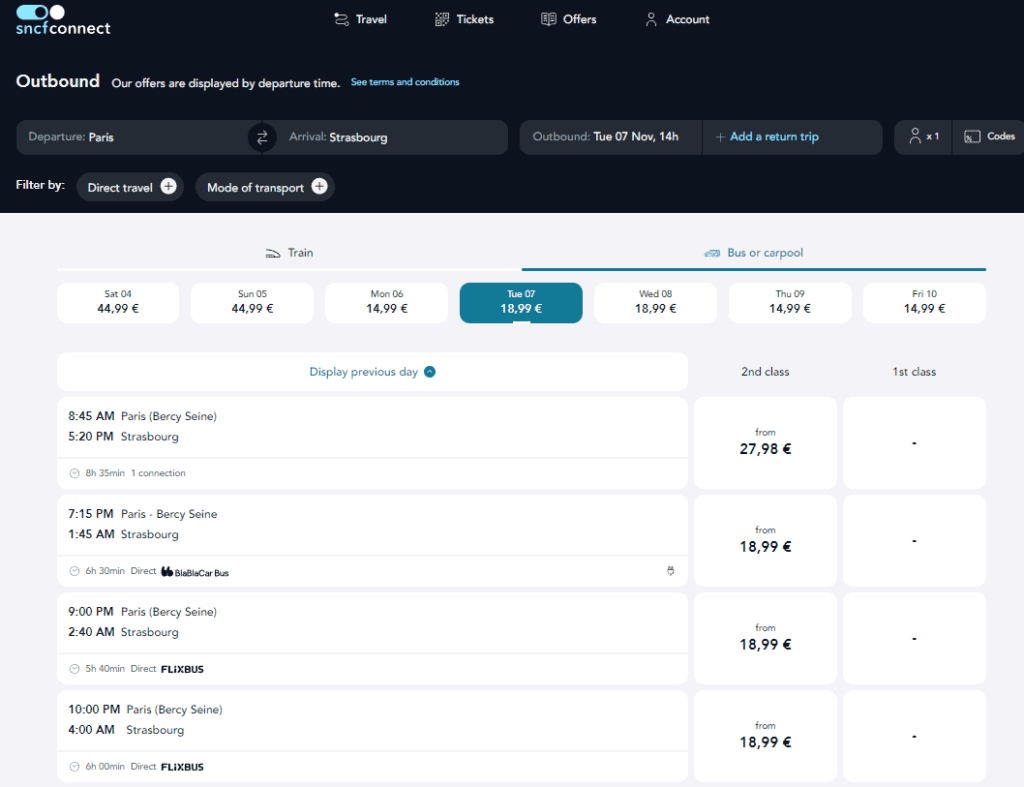
Task: Add the Direct travel filter
Action: [x=168, y=187]
